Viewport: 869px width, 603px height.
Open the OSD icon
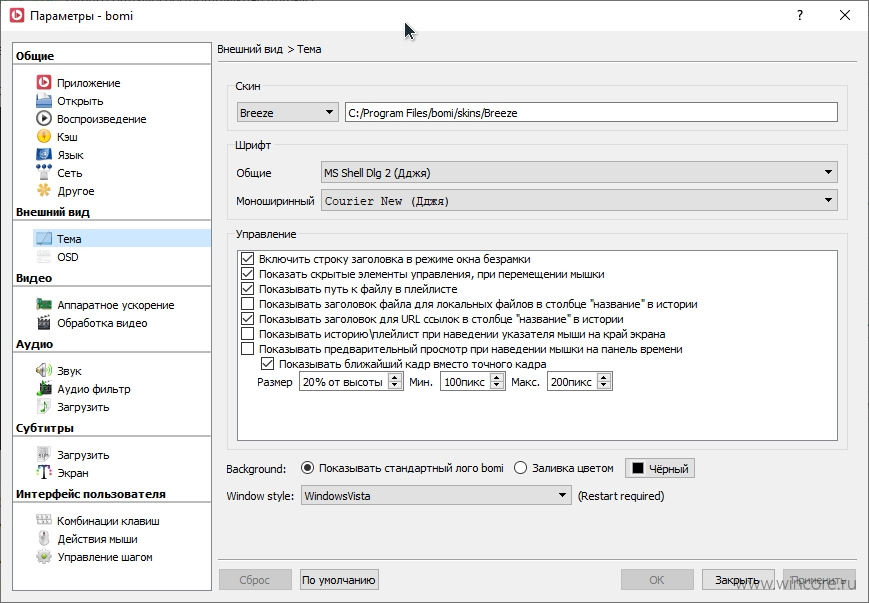[x=44, y=257]
